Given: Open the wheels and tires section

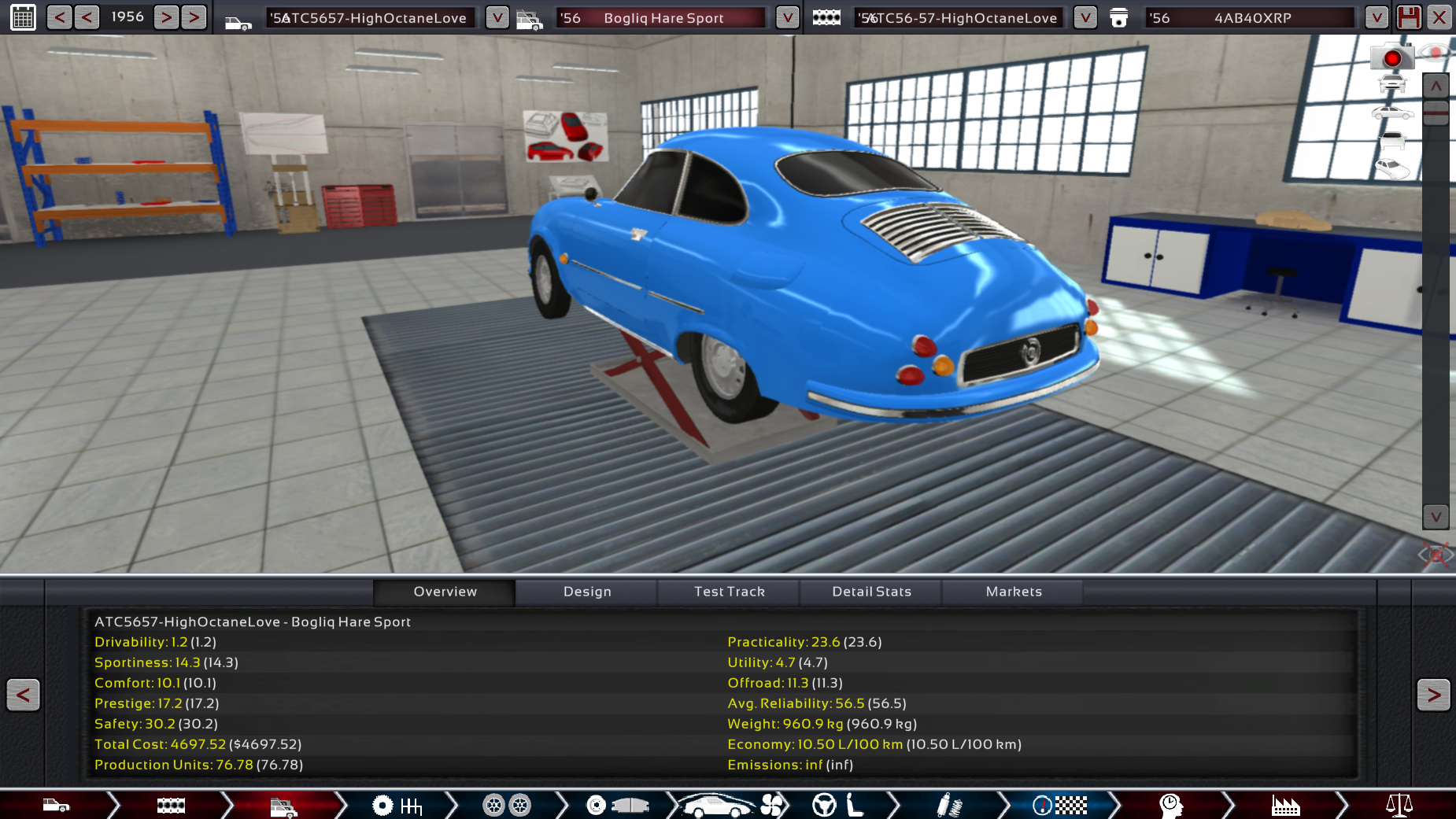Looking at the screenshot, I should [x=507, y=805].
